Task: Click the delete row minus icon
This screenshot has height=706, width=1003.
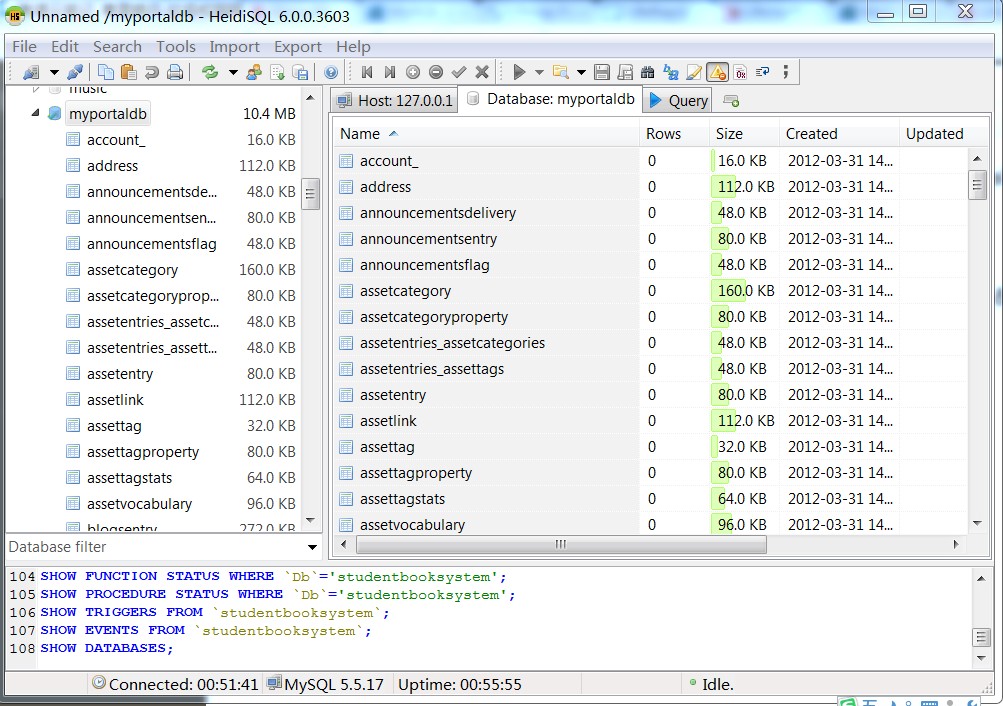Action: click(436, 72)
